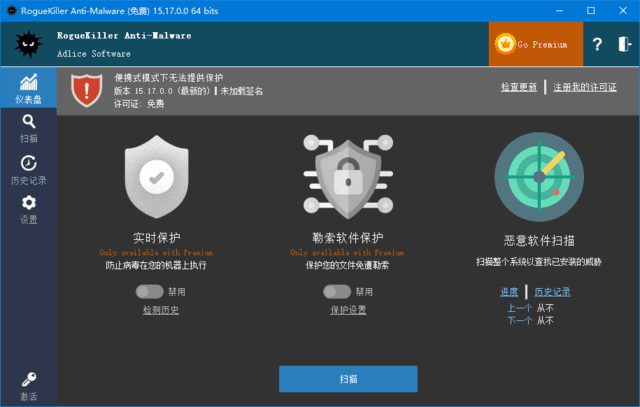This screenshot has height=407, width=640.
Task: Click the 上一个 从不 last scan text
Action: [531, 308]
